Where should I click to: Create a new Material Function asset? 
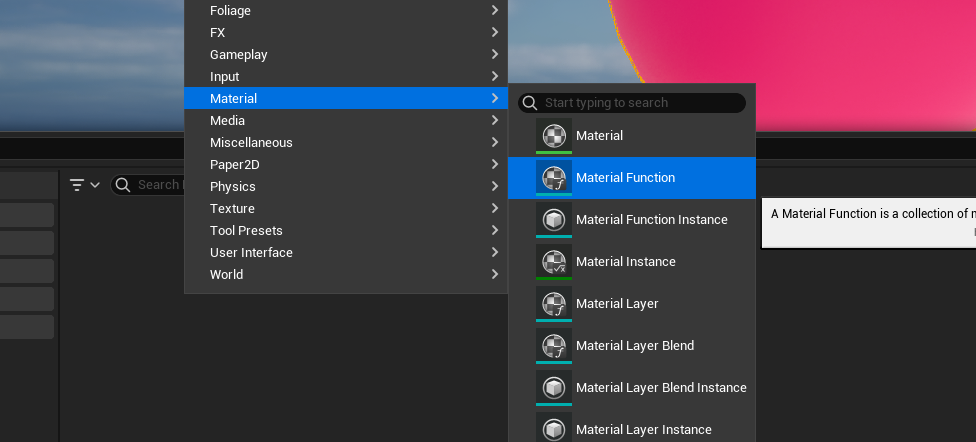[x=632, y=178]
